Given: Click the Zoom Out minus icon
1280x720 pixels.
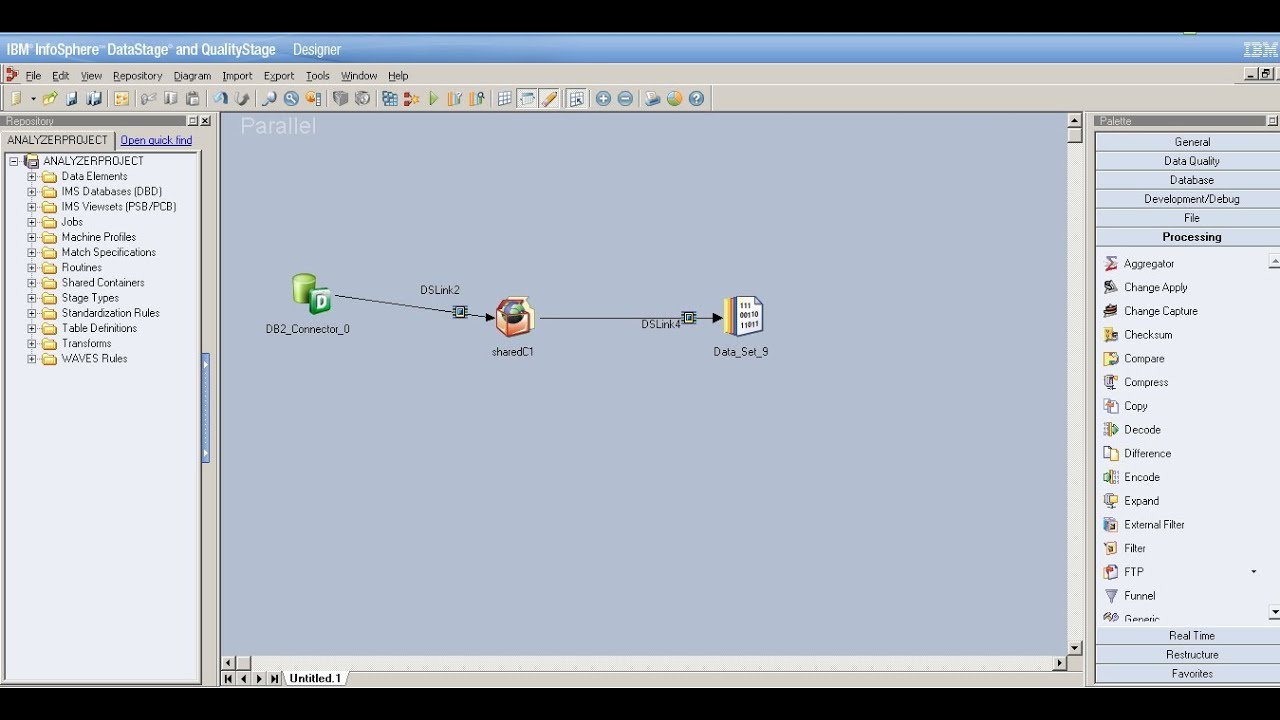Looking at the screenshot, I should point(625,99).
